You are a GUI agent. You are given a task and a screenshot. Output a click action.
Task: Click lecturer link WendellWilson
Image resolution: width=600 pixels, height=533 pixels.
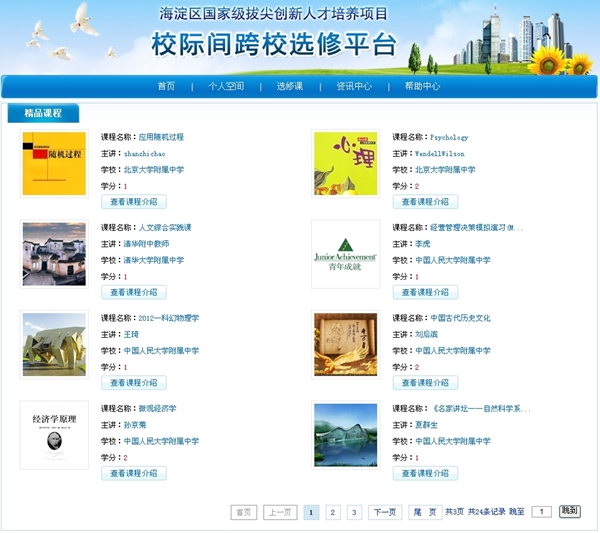coord(440,154)
